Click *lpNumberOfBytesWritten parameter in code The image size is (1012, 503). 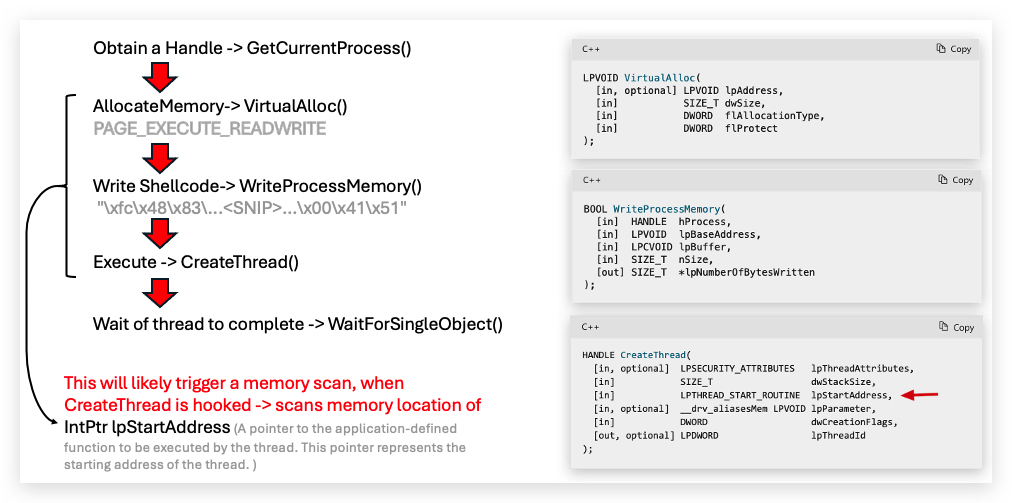click(747, 272)
